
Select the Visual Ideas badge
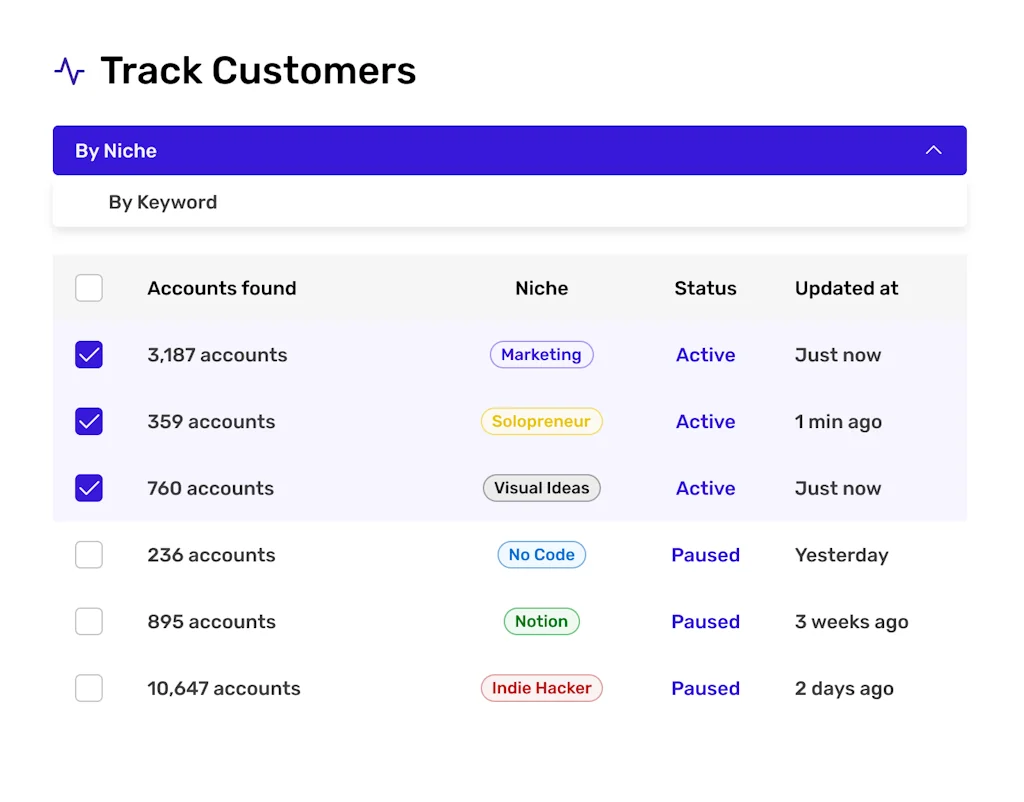[541, 488]
